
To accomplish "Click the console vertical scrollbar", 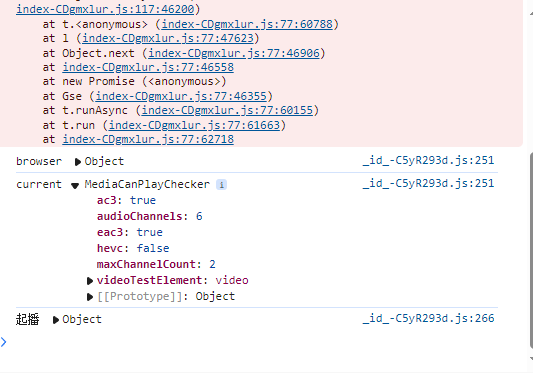I will [531, 250].
